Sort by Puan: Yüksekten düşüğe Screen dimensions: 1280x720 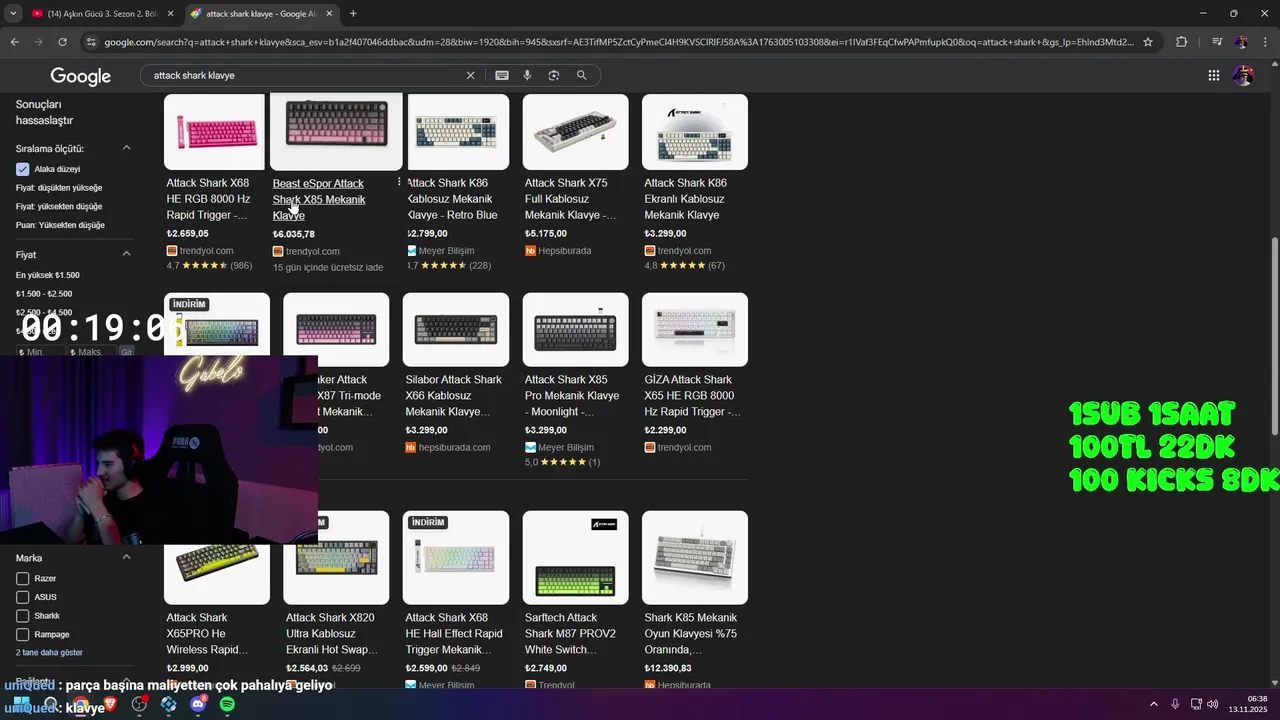tap(60, 225)
